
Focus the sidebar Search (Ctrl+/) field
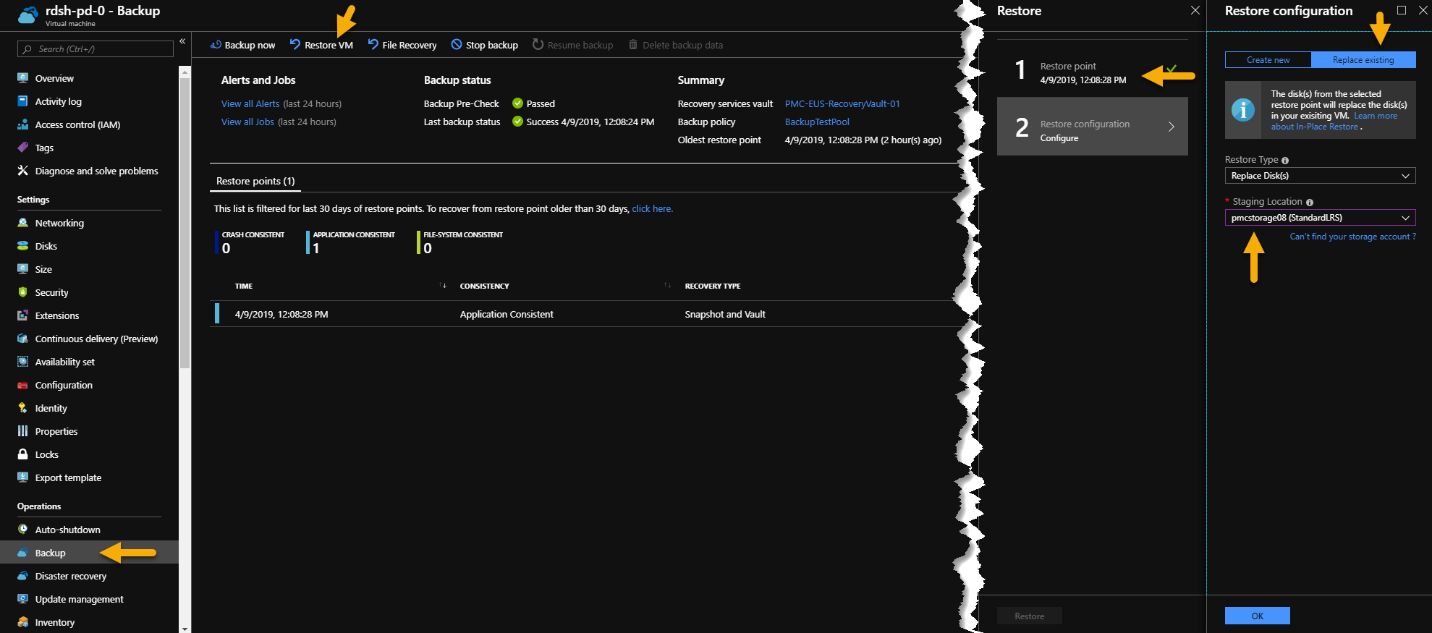(95, 48)
